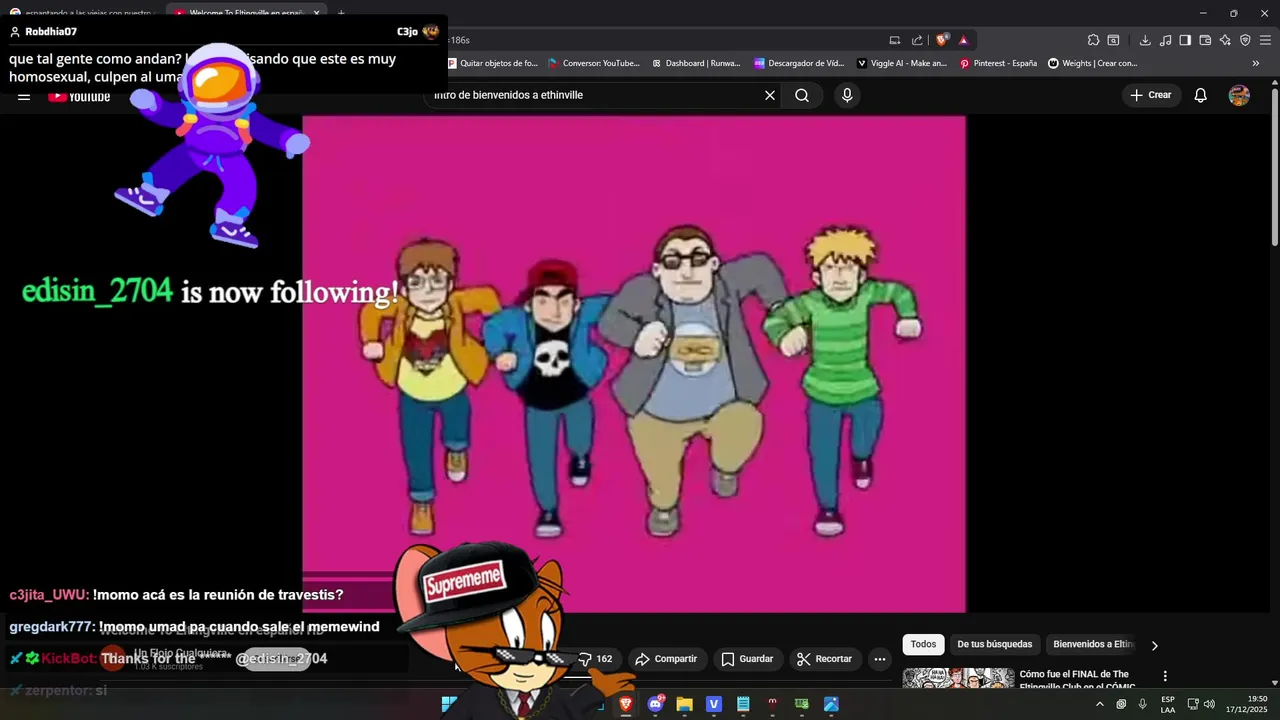1280x720 pixels.
Task: Open the Descargador de Víd... bookmark
Action: pyautogui.click(x=799, y=63)
